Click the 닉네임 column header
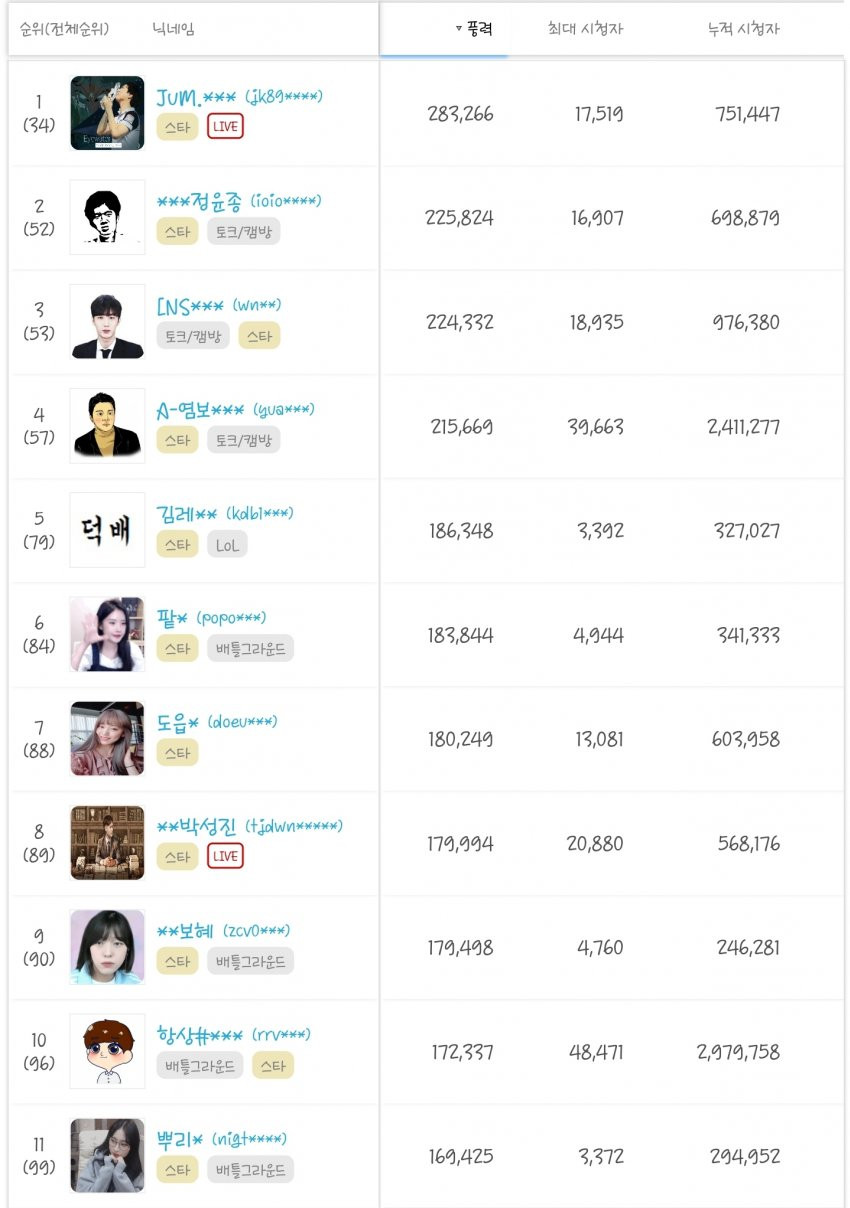The width and height of the screenshot is (850, 1208). 174,29
